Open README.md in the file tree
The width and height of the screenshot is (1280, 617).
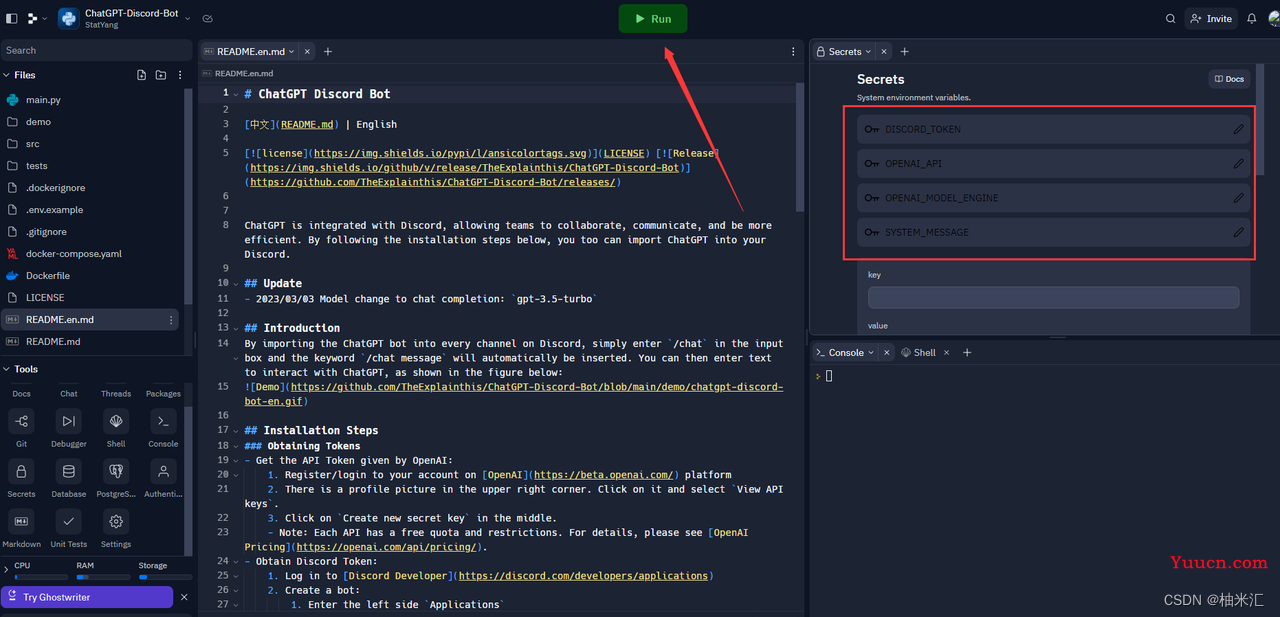click(92, 342)
